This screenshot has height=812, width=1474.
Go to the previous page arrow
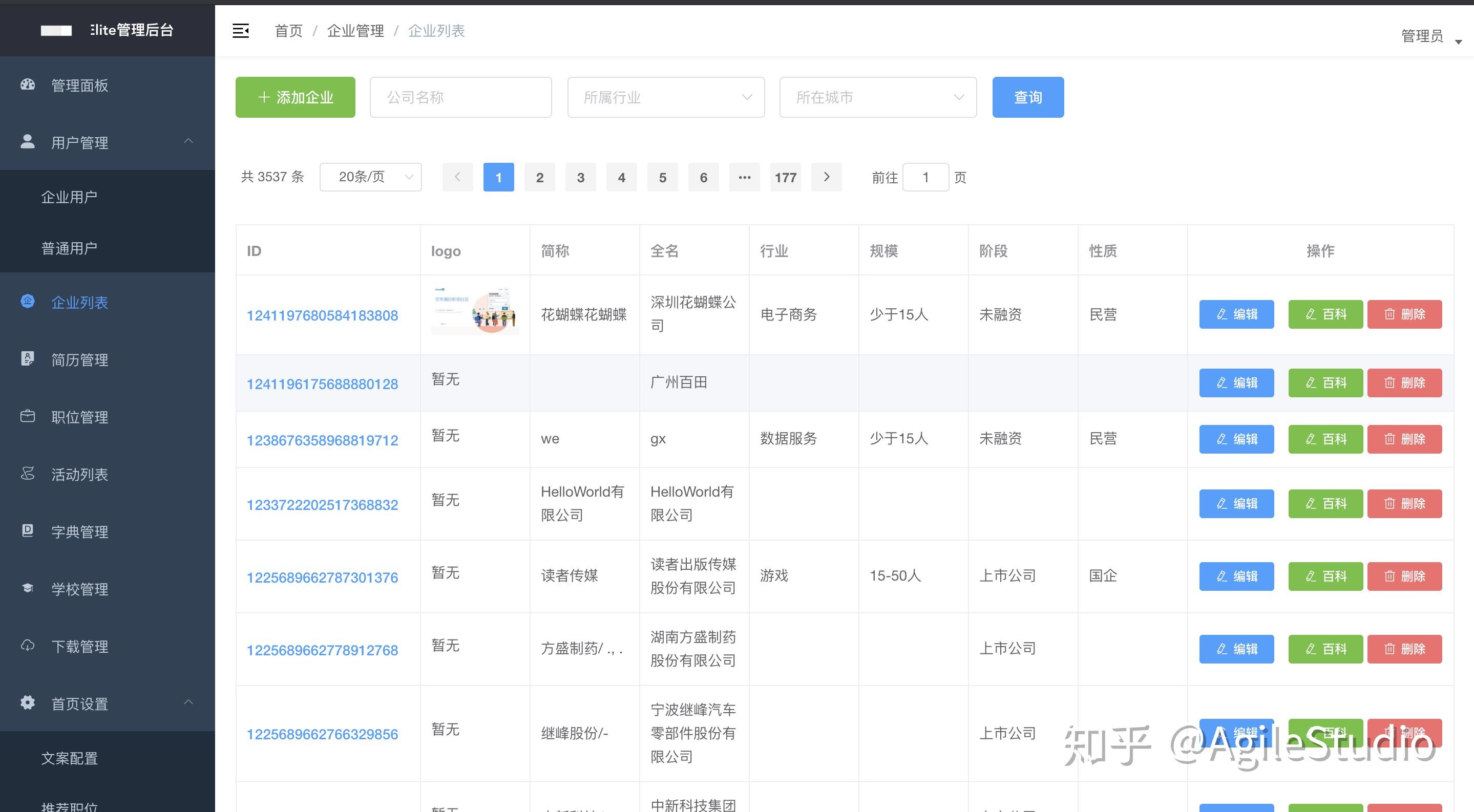point(458,177)
